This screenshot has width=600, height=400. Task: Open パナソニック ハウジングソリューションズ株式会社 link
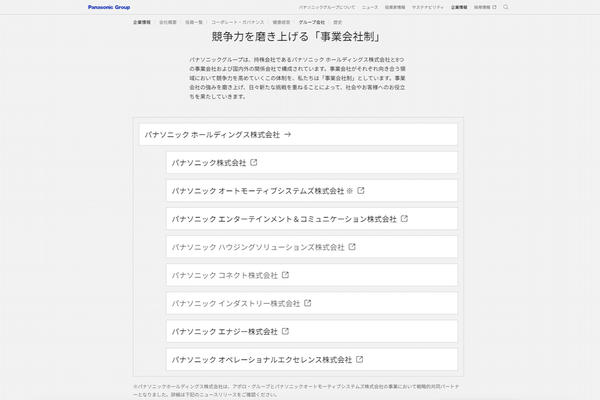(x=312, y=247)
